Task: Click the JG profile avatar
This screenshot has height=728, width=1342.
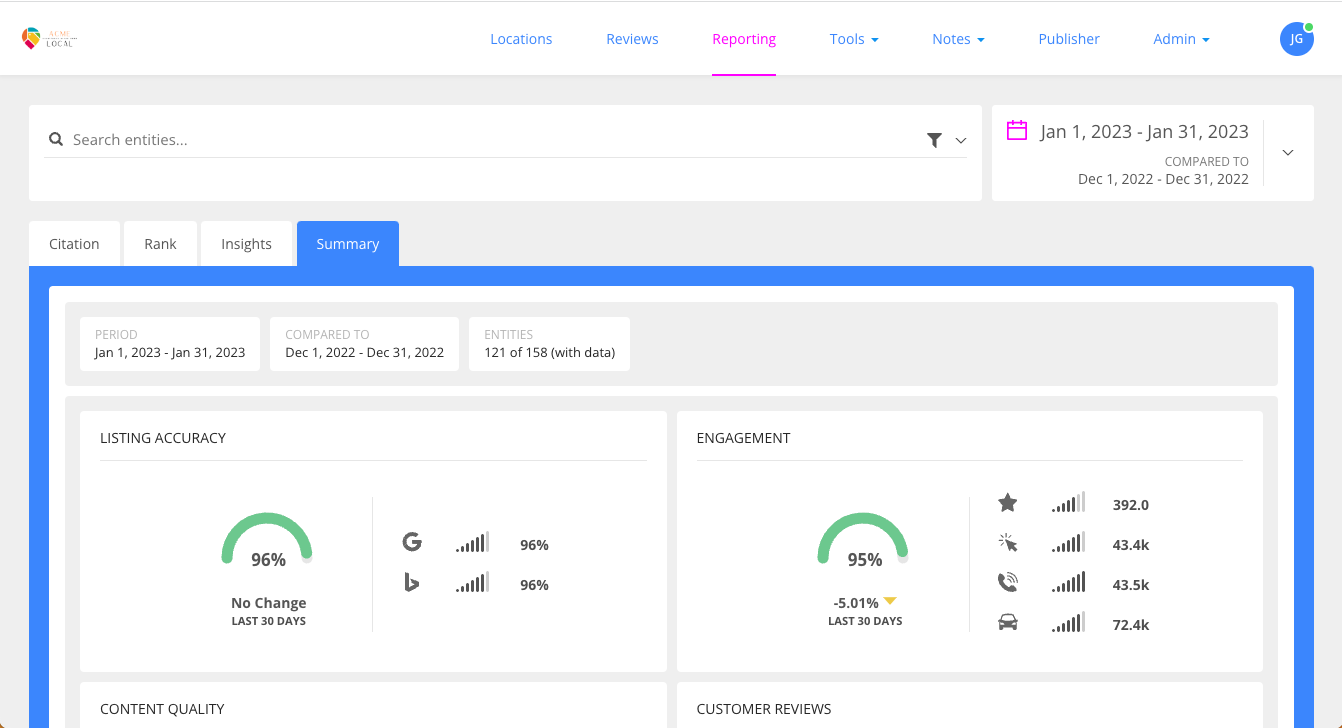Action: pos(1297,38)
